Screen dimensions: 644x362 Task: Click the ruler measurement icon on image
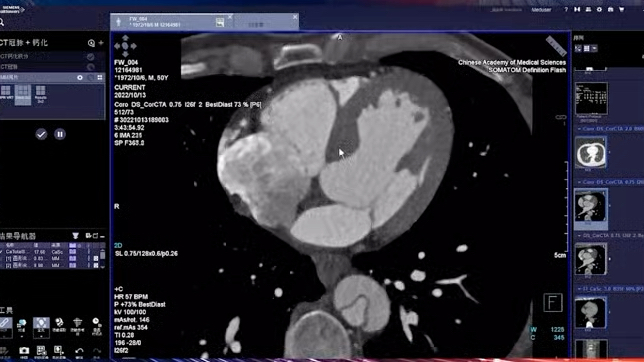click(556, 46)
